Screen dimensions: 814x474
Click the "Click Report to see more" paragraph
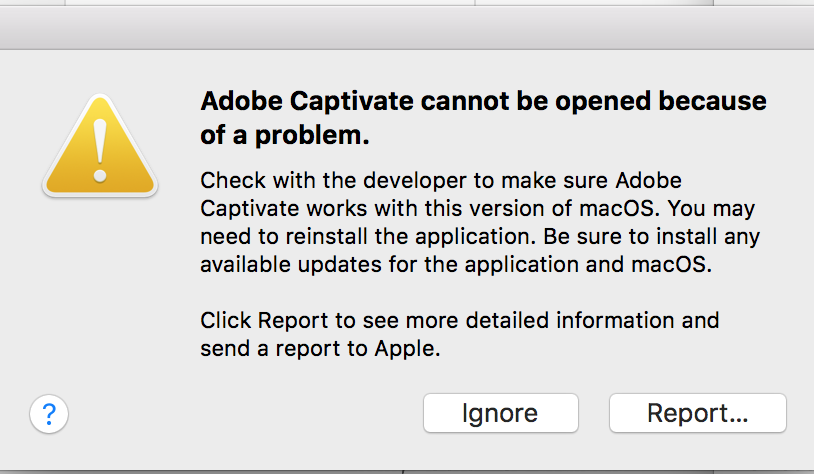click(459, 335)
